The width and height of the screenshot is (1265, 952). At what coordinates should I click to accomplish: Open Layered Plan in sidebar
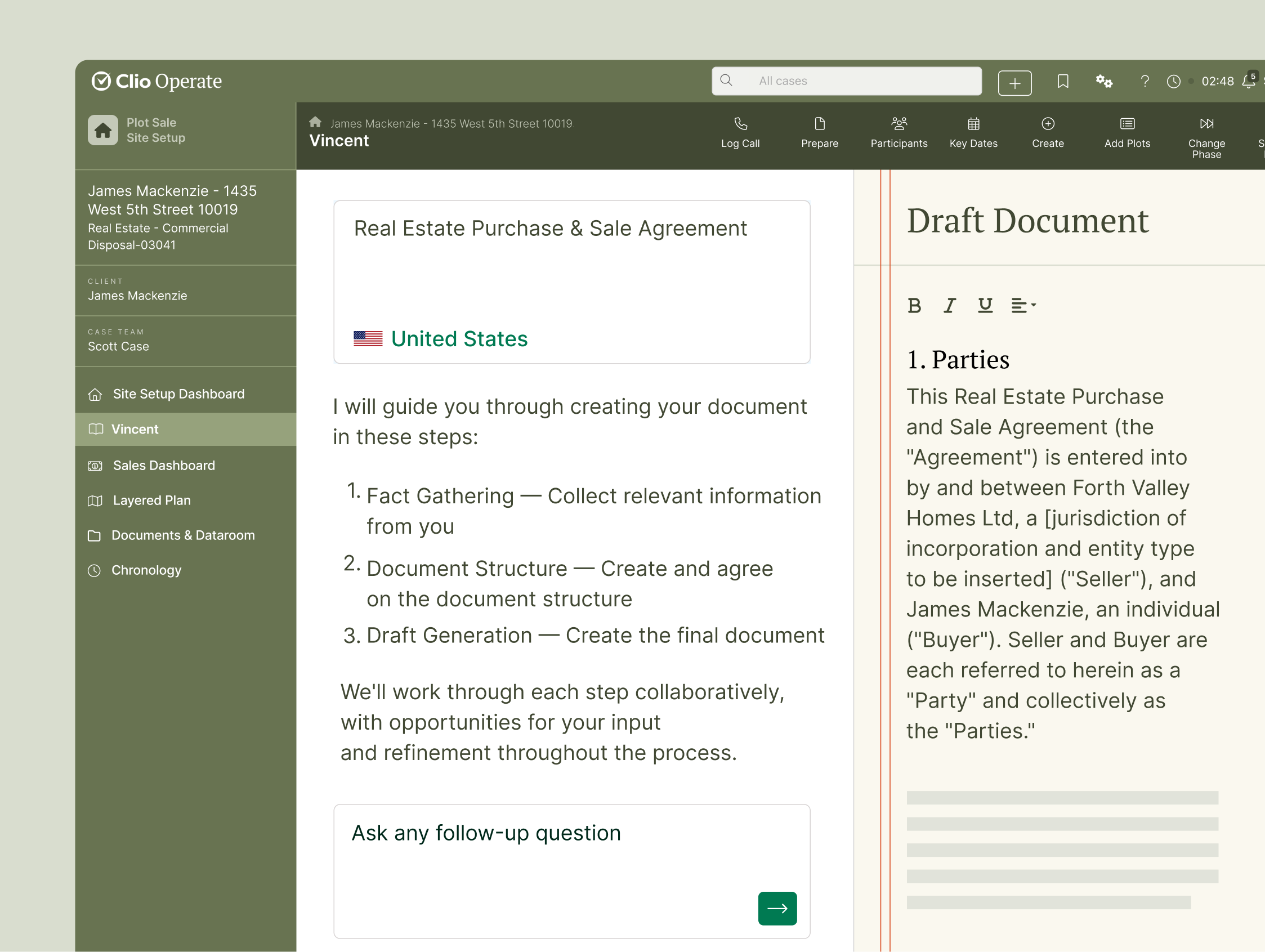pyautogui.click(x=186, y=500)
